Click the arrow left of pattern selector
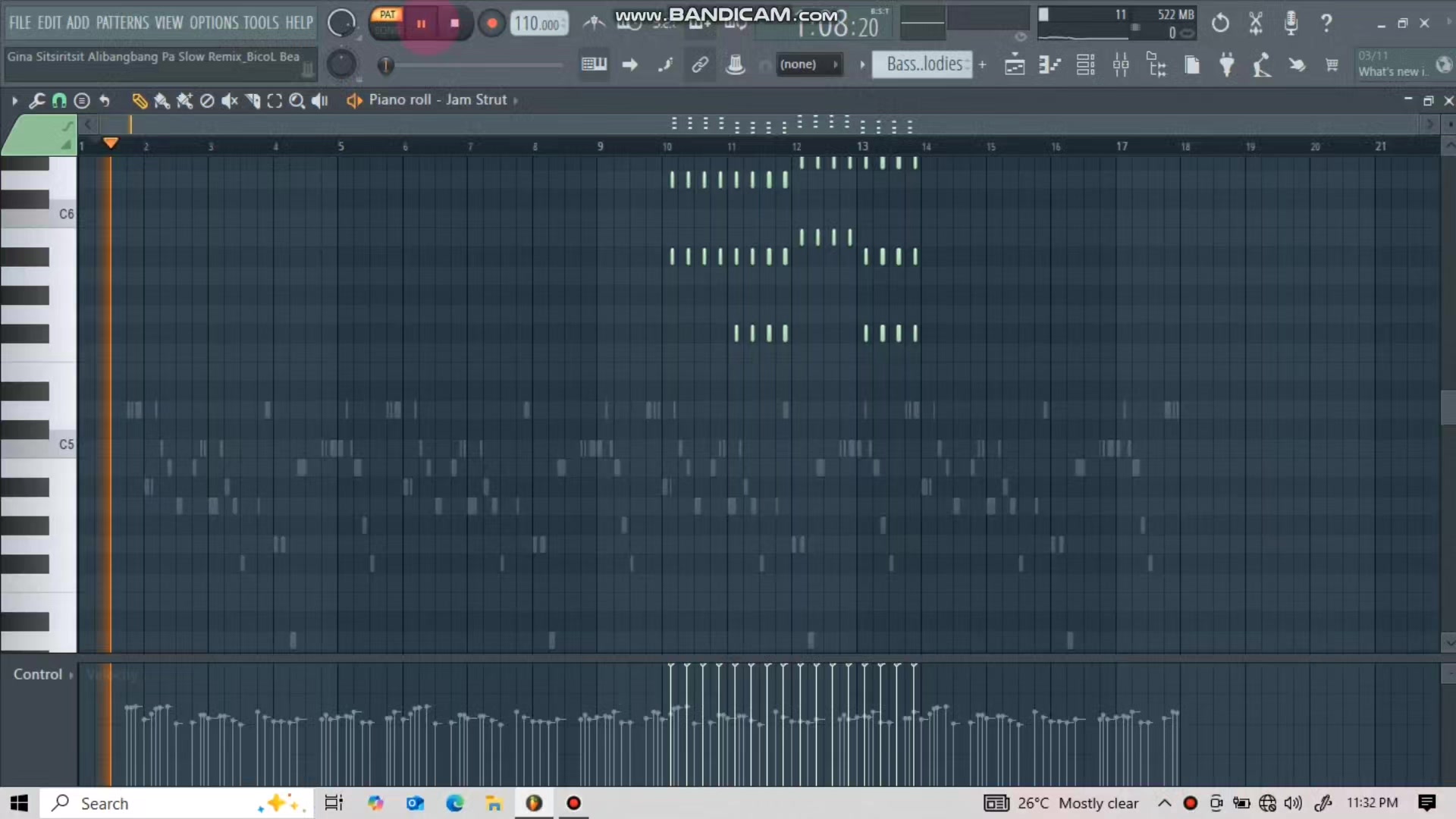The image size is (1456, 819). tap(862, 64)
